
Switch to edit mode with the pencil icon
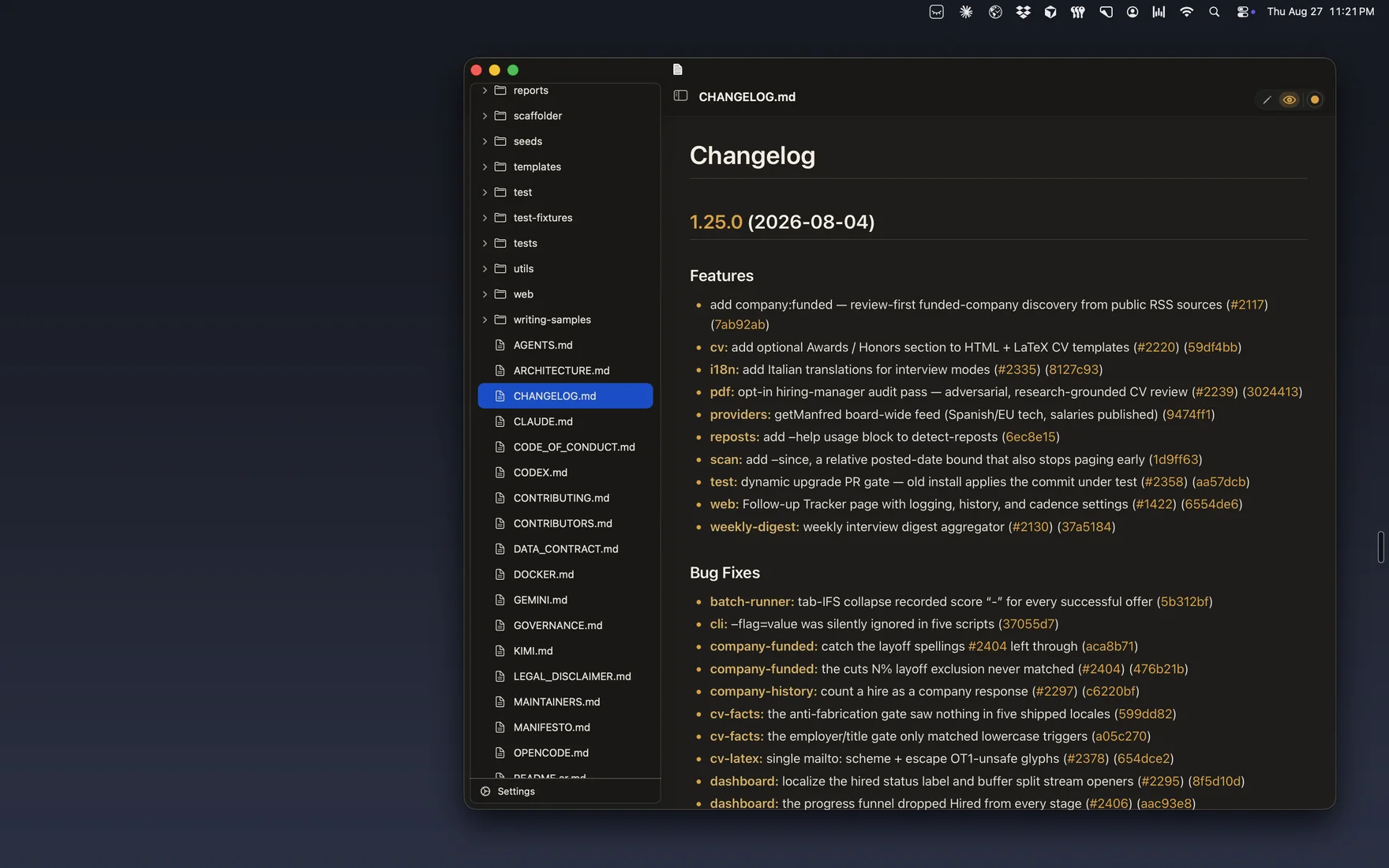coord(1266,99)
